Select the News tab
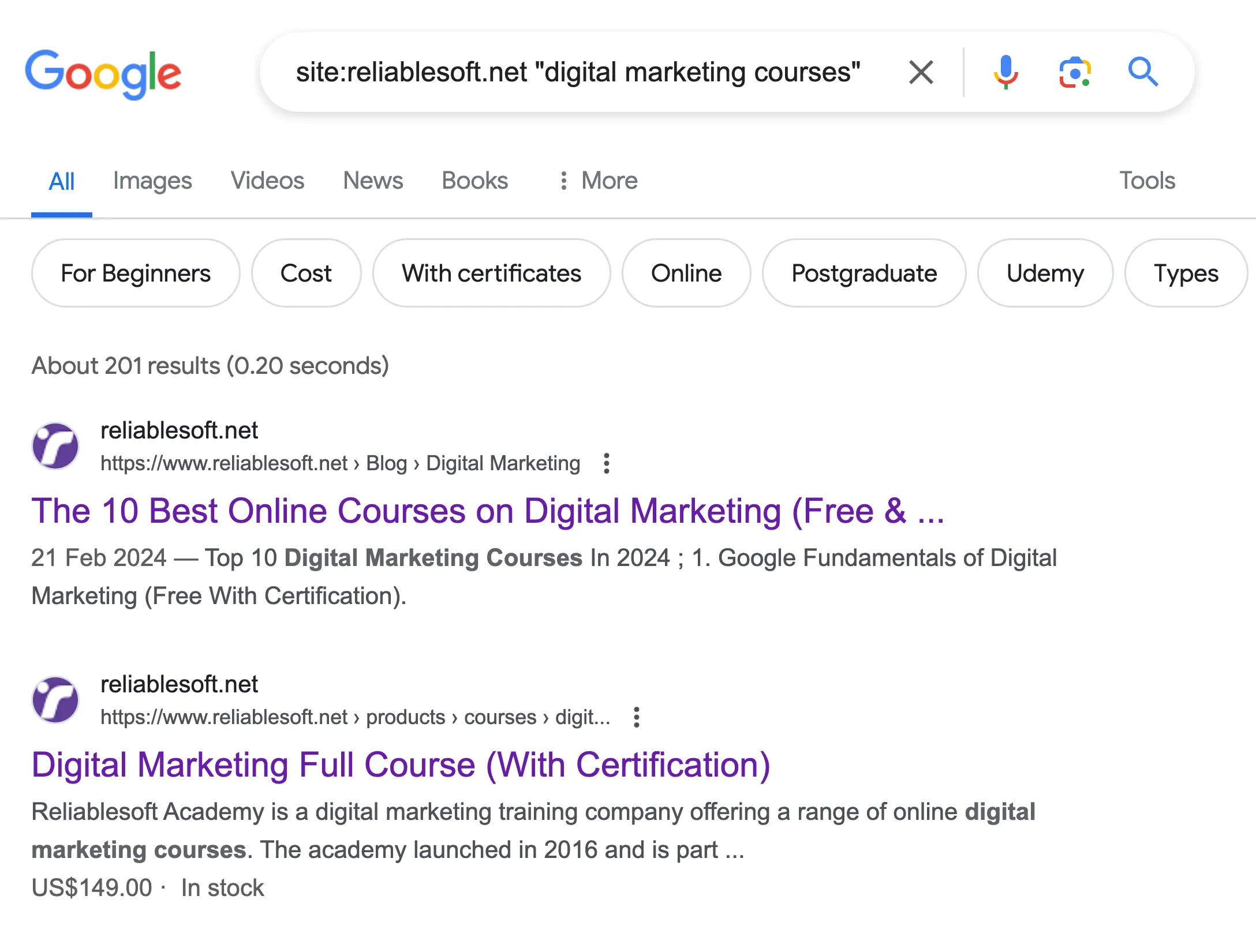 click(x=373, y=181)
